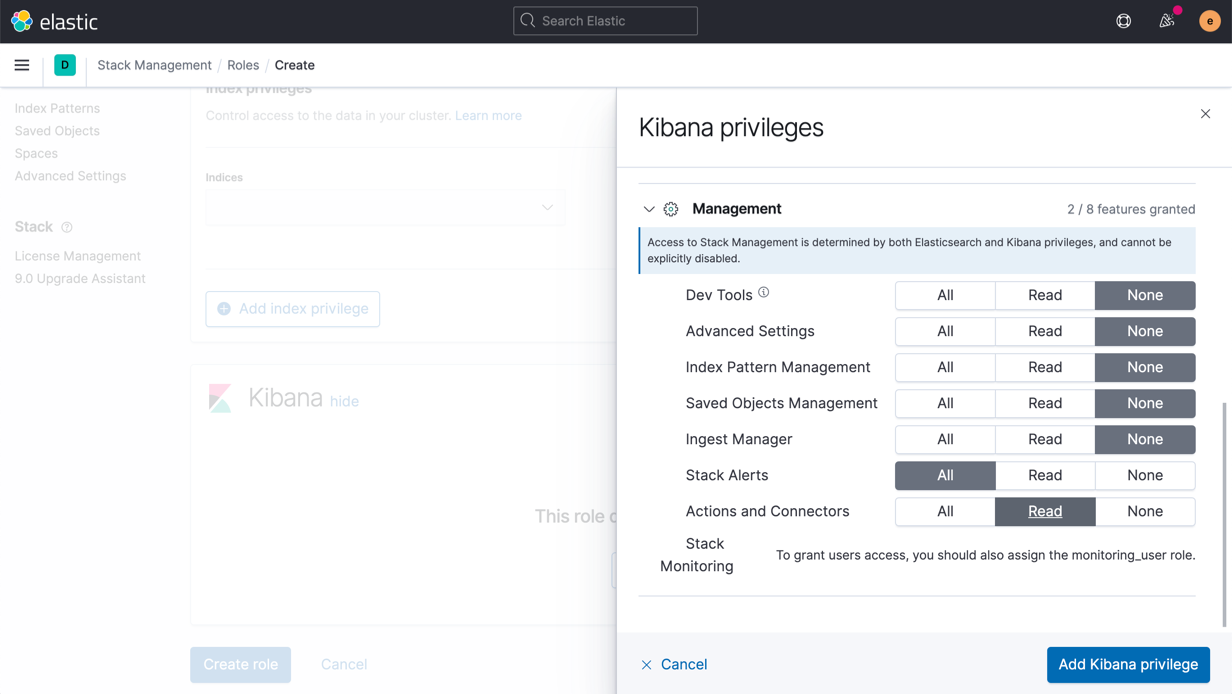Click the Management section title

[737, 209]
